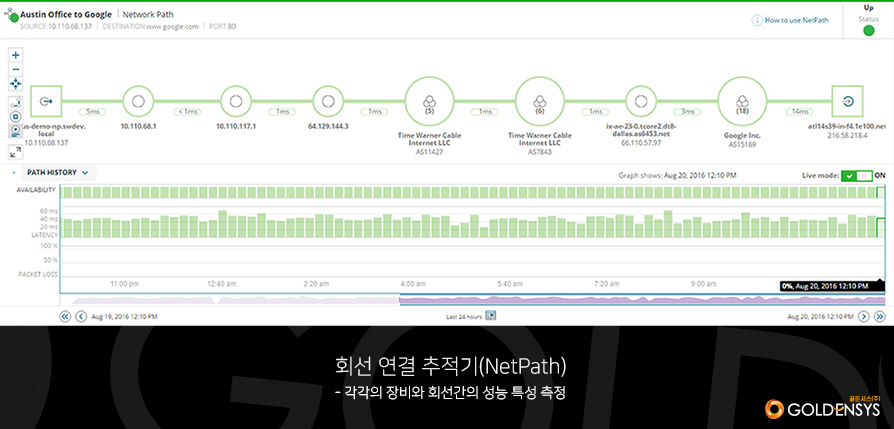Jump forward with the double-right arrow button

[881, 316]
